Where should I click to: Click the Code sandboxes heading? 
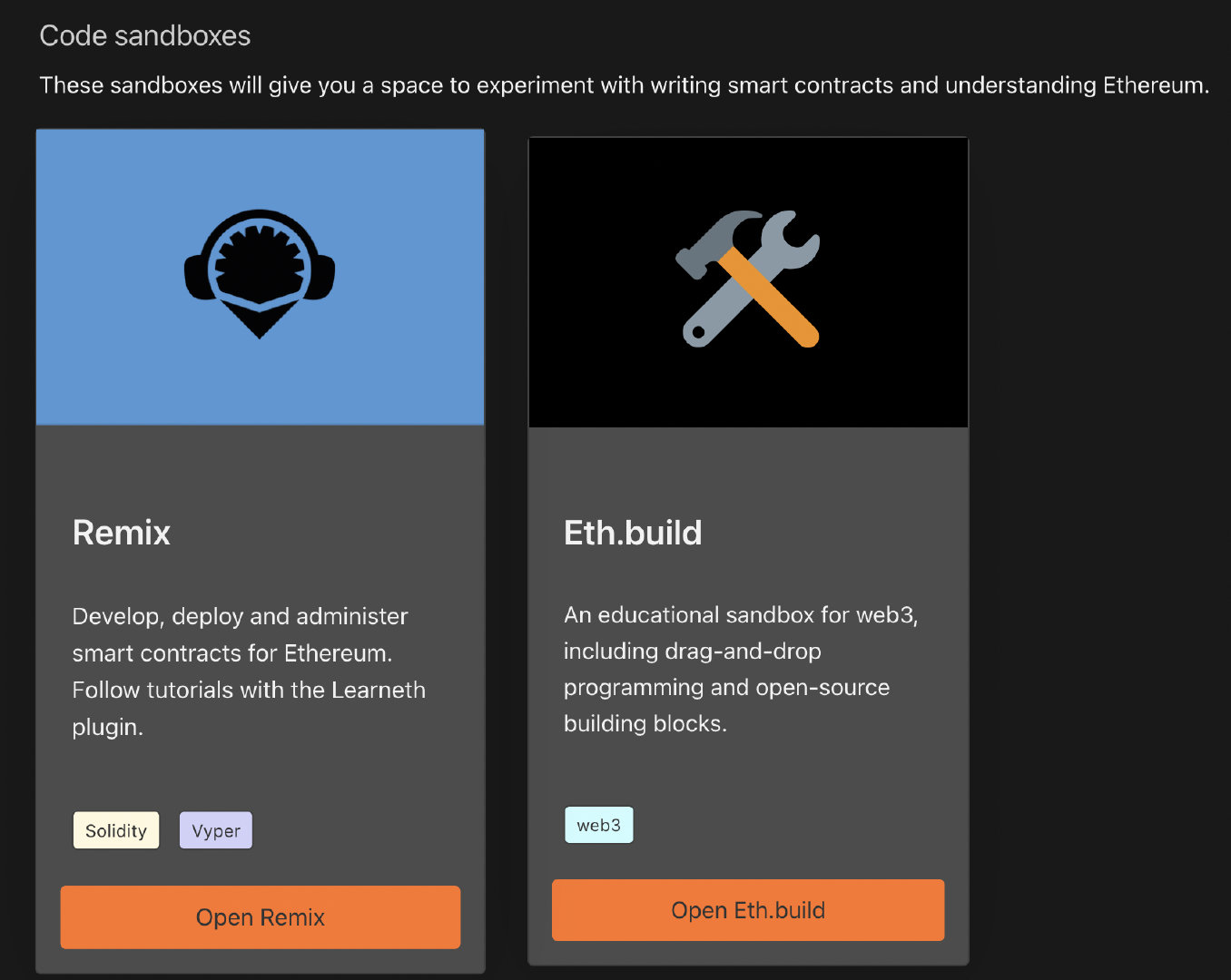(145, 35)
